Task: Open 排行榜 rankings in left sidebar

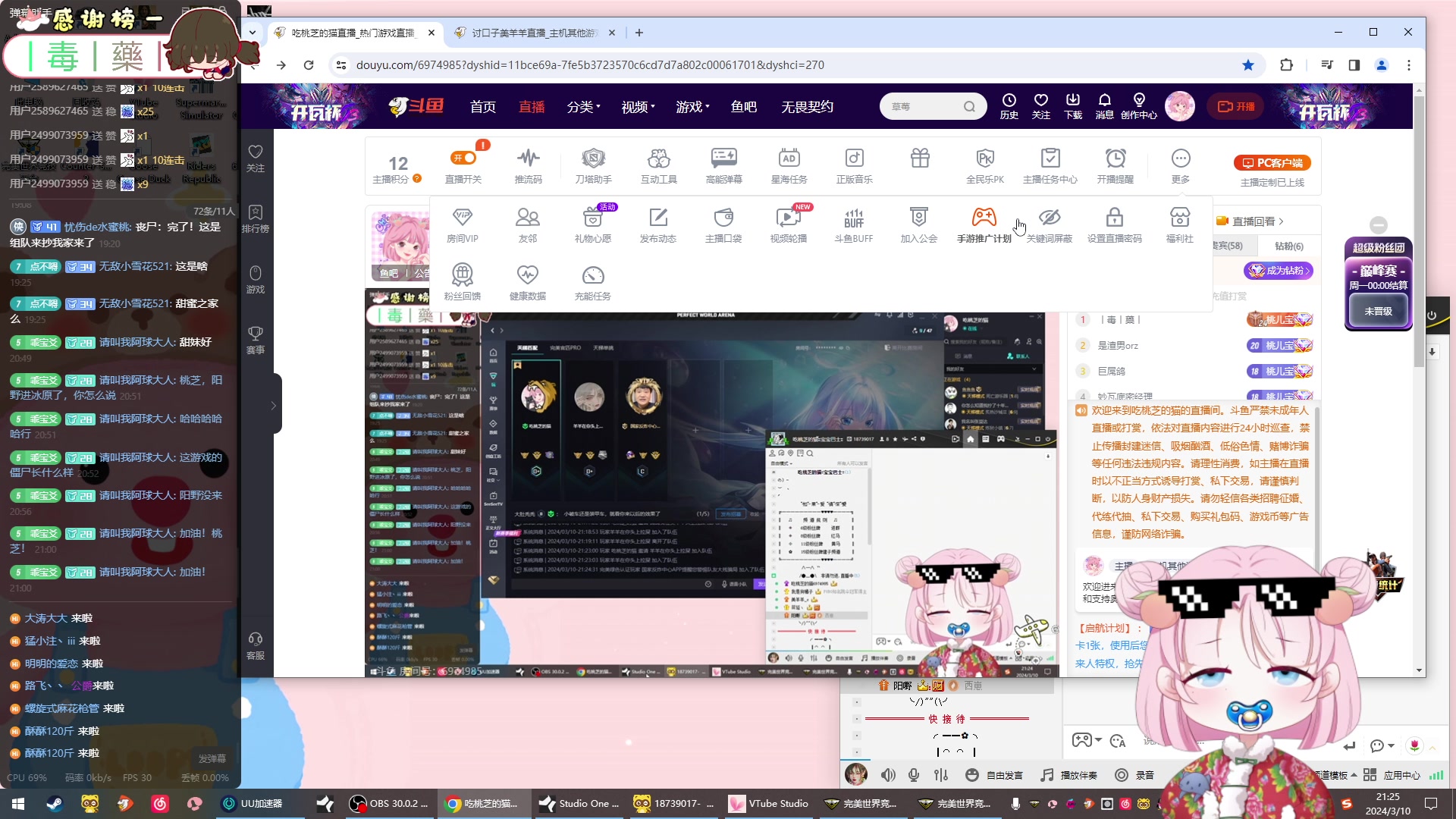Action: pyautogui.click(x=256, y=218)
